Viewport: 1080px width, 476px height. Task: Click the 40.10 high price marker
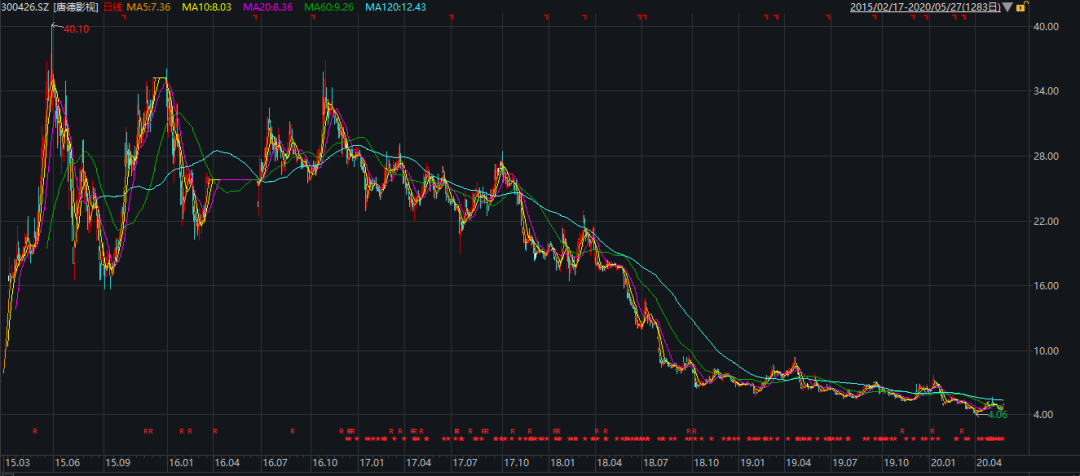75,29
